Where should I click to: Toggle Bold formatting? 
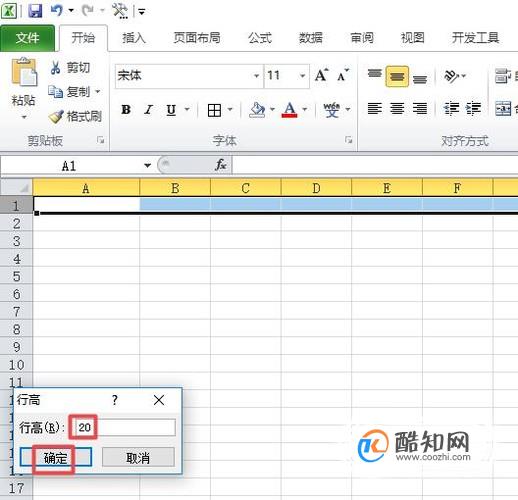click(126, 110)
